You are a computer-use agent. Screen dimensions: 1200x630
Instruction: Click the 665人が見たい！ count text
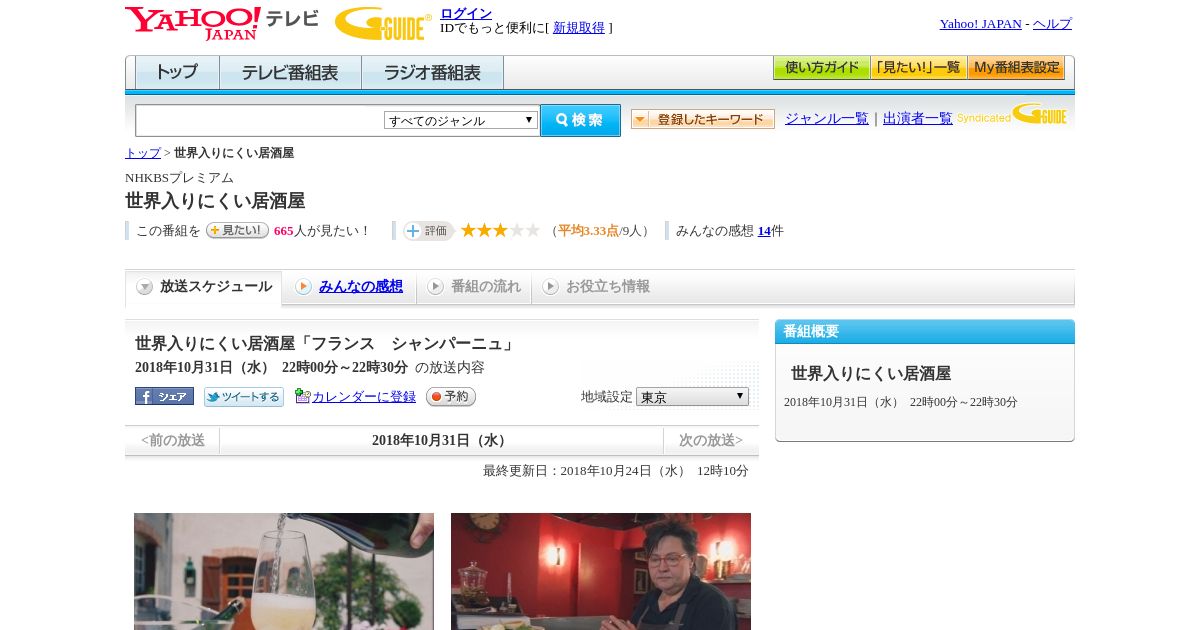pyautogui.click(x=321, y=231)
